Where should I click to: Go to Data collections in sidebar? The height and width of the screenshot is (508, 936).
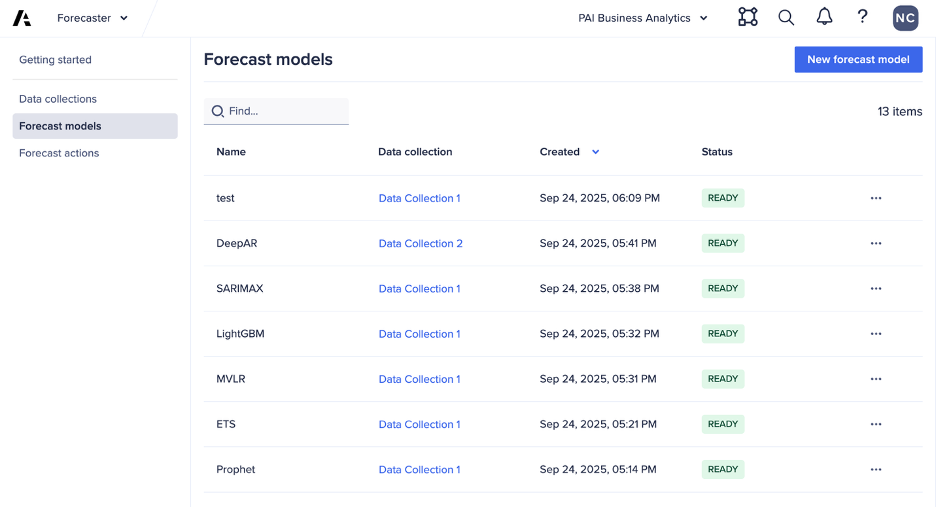[58, 99]
